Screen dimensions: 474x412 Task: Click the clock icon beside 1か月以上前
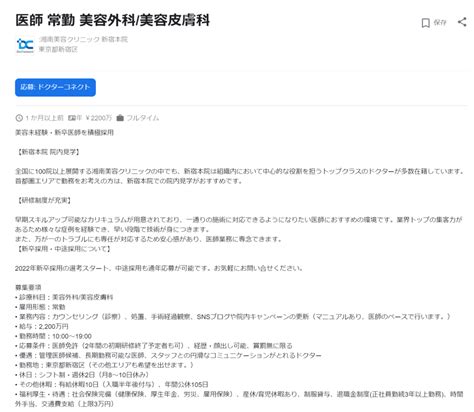coord(19,118)
